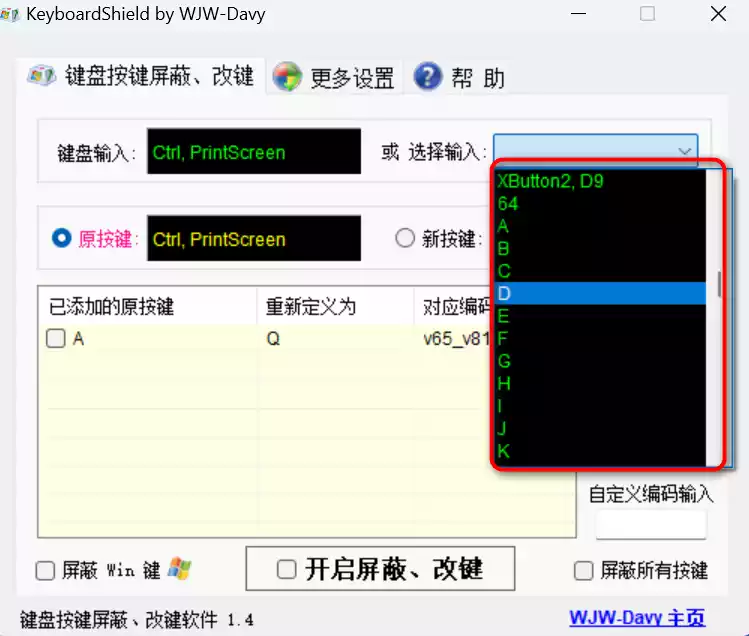Choose XButton2, D9 from the dropdown list
The height and width of the screenshot is (636, 749).
pyautogui.click(x=601, y=181)
